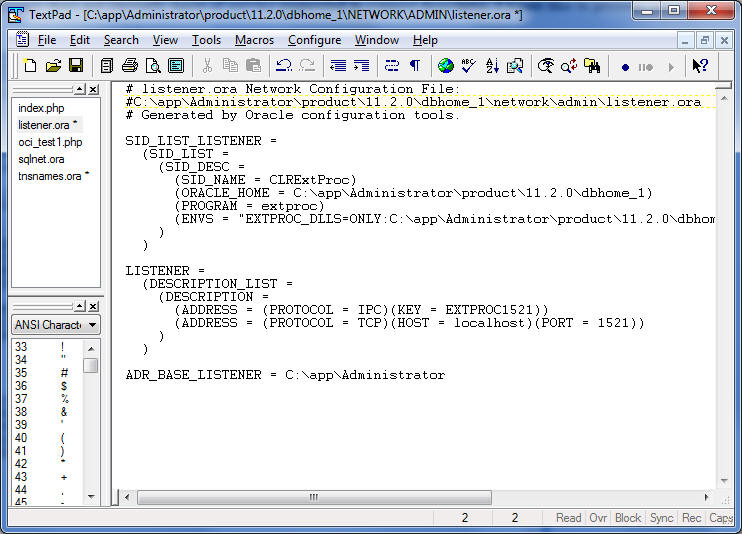Pin document selector panel toggle
This screenshot has height=534, width=742.
[80, 89]
